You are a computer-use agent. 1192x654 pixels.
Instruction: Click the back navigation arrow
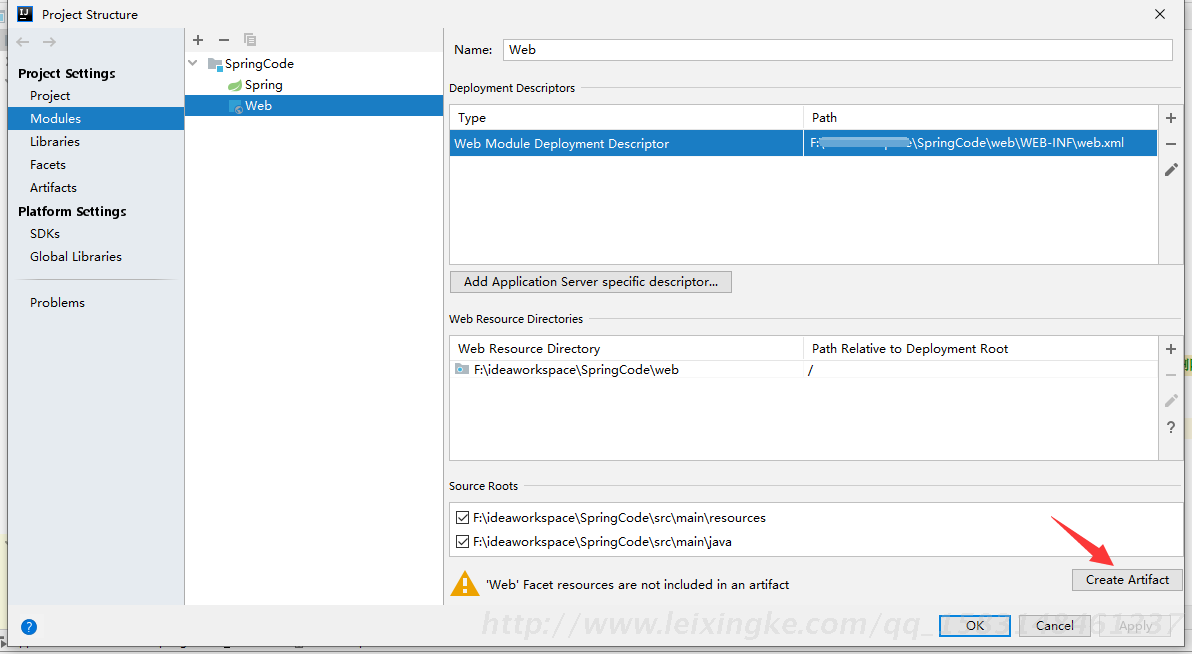[23, 42]
